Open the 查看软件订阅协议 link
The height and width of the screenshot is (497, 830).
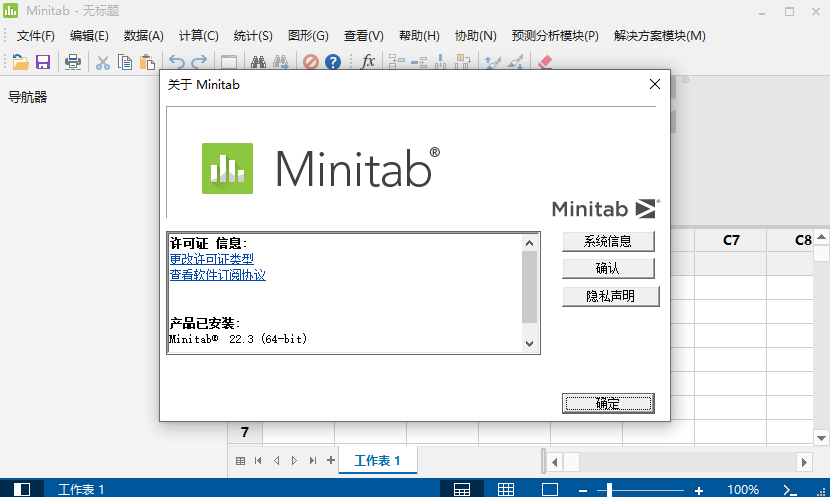pos(218,275)
